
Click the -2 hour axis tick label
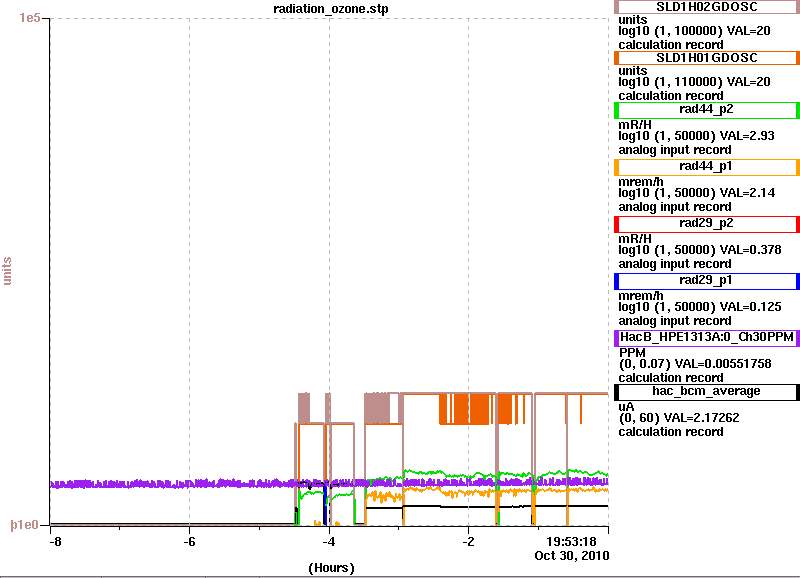(468, 542)
